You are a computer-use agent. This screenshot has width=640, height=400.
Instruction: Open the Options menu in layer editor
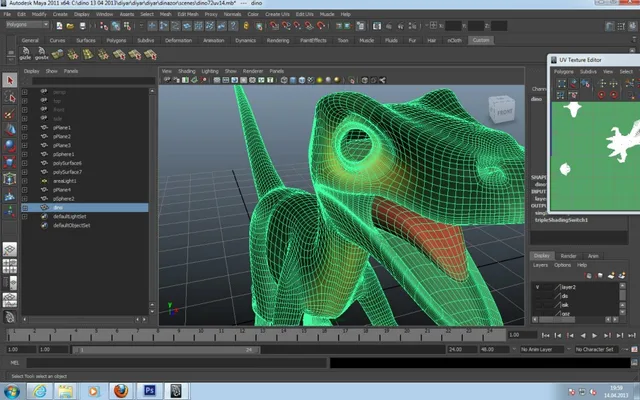[562, 265]
